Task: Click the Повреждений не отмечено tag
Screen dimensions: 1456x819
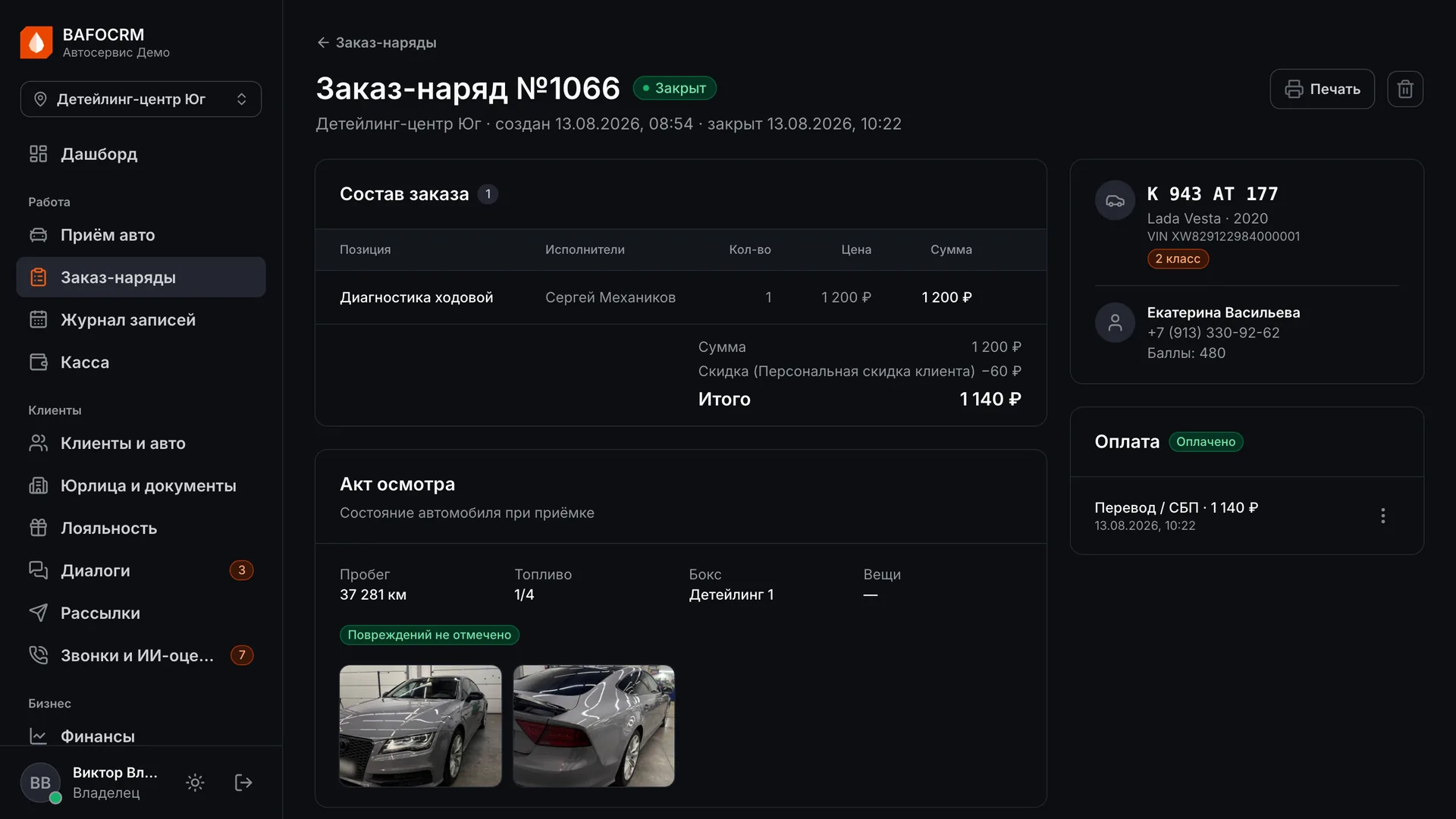Action: tap(429, 635)
